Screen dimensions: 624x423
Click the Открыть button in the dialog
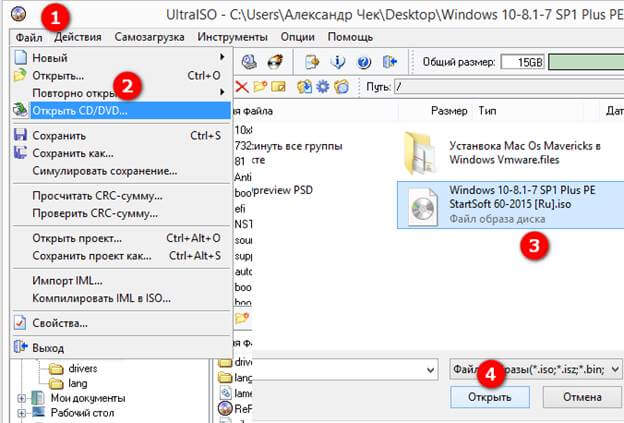[489, 397]
